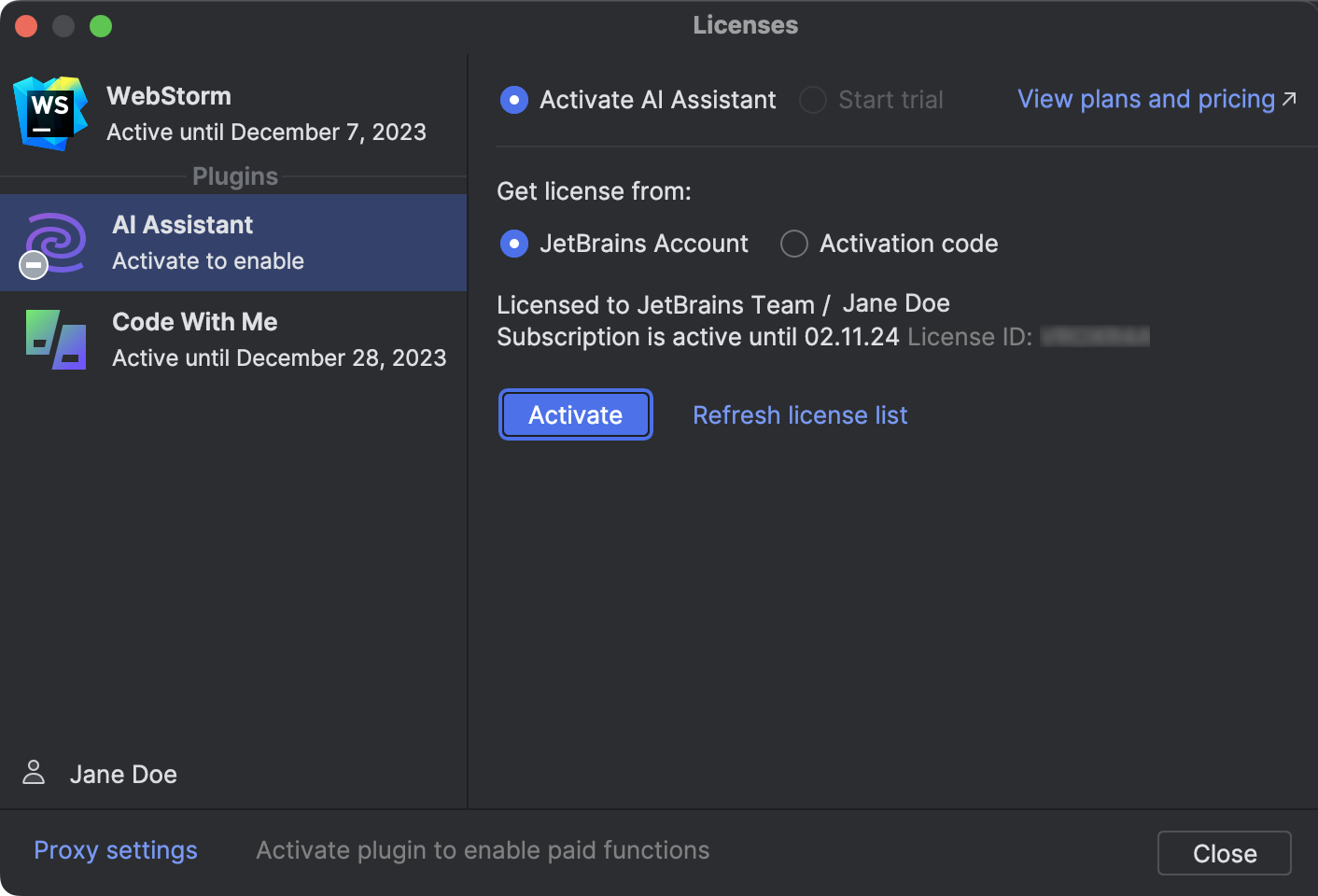
Task: Click the Code With Me plugin icon
Action: point(54,340)
